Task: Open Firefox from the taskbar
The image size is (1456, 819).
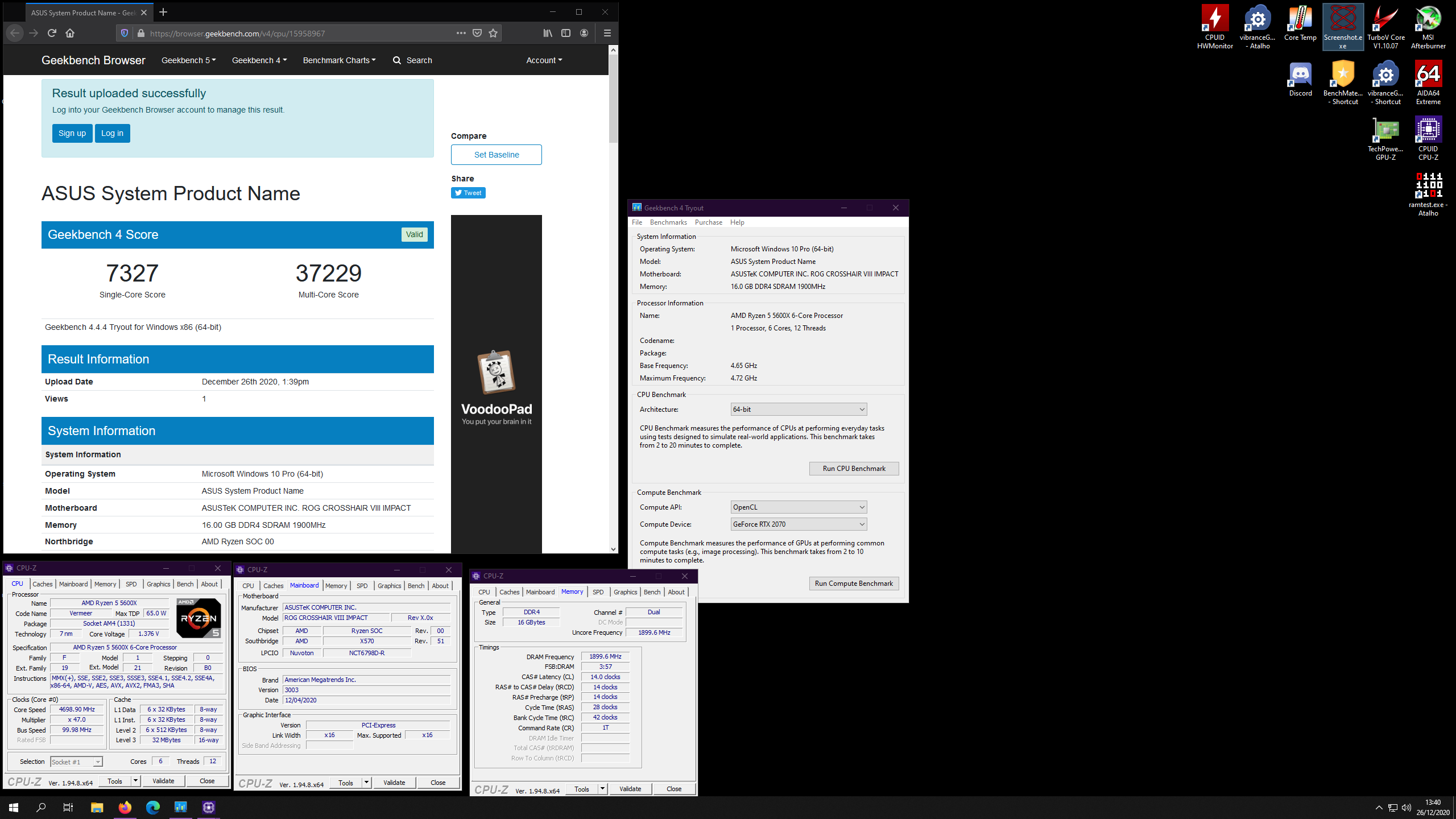Action: (x=125, y=808)
